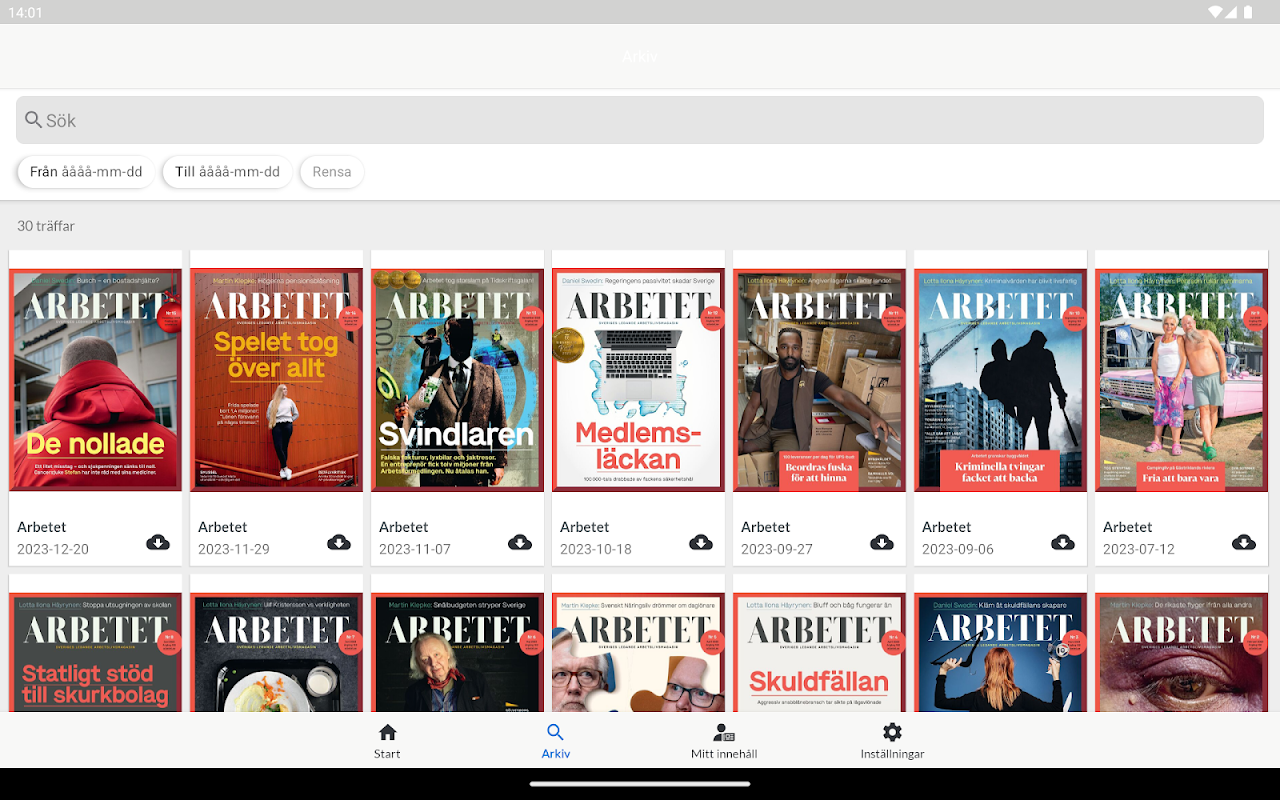
Task: Focus the Sök search field
Action: pyautogui.click(x=640, y=120)
